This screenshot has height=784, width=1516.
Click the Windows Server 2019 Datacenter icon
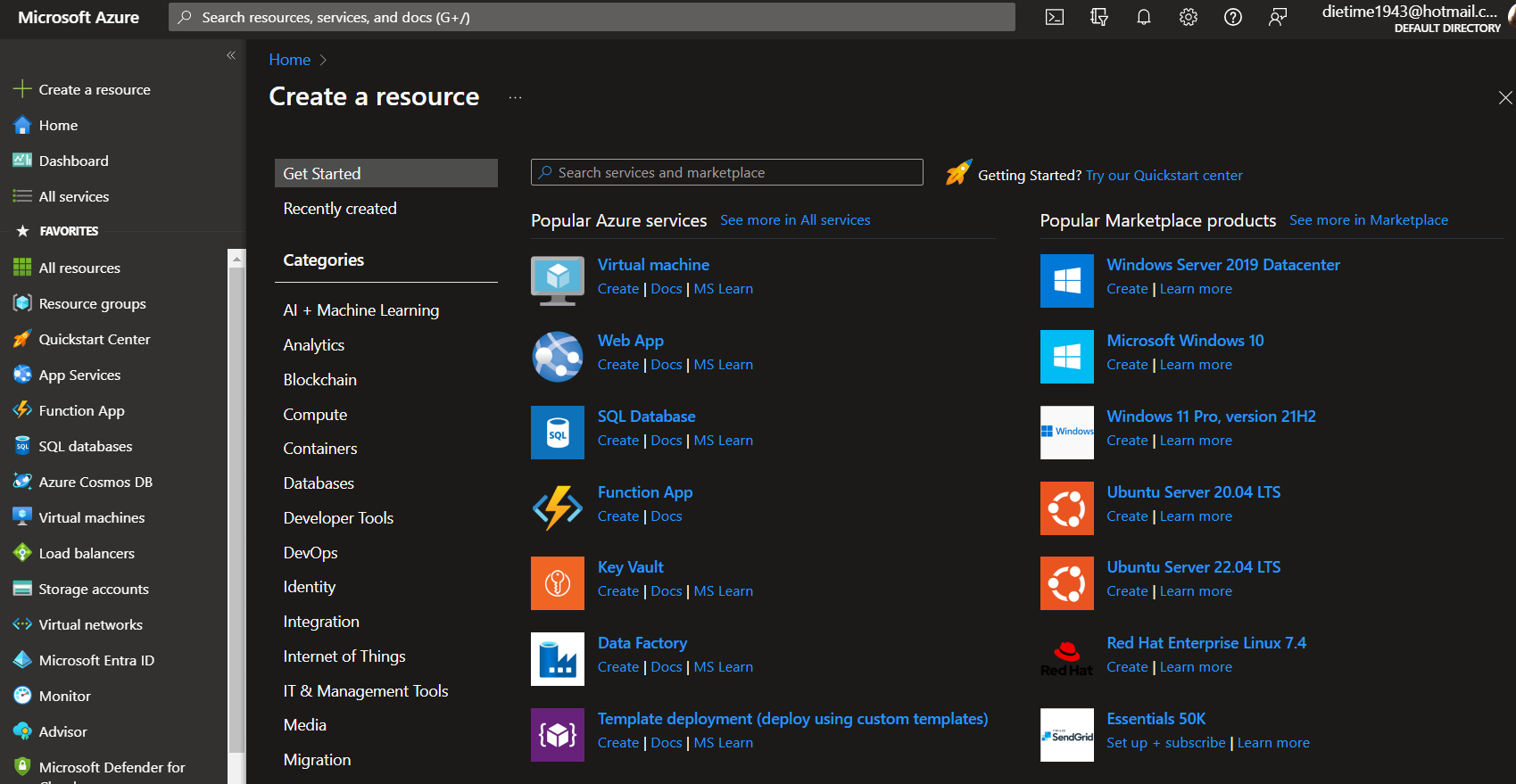1067,280
